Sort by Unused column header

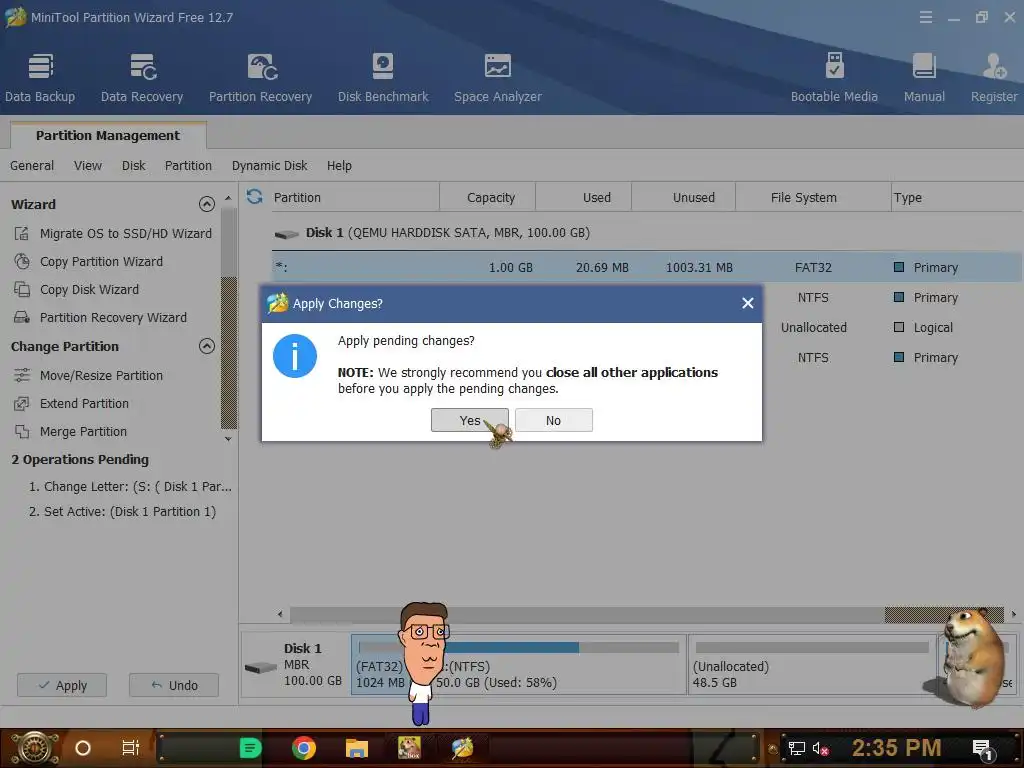684,197
